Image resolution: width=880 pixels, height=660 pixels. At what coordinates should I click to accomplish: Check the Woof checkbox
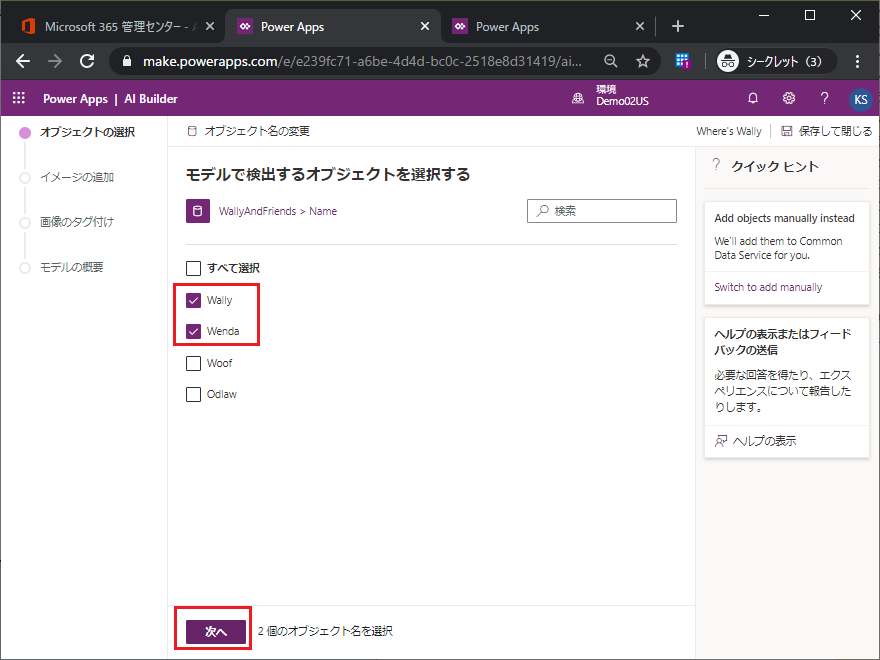point(194,363)
